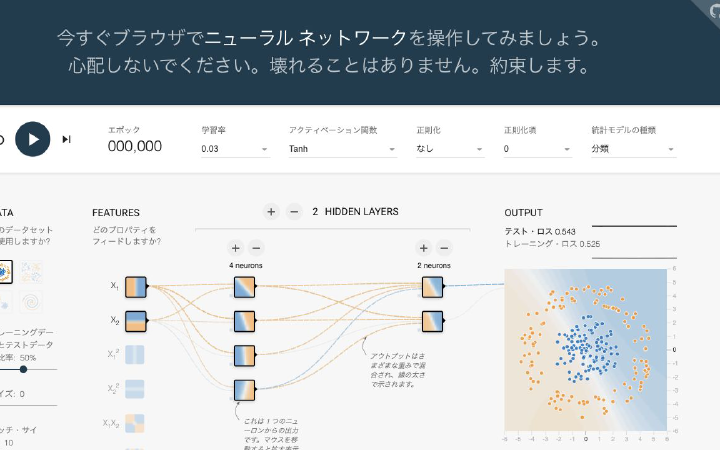Click the second neuron in the first hidden layer

coord(244,321)
